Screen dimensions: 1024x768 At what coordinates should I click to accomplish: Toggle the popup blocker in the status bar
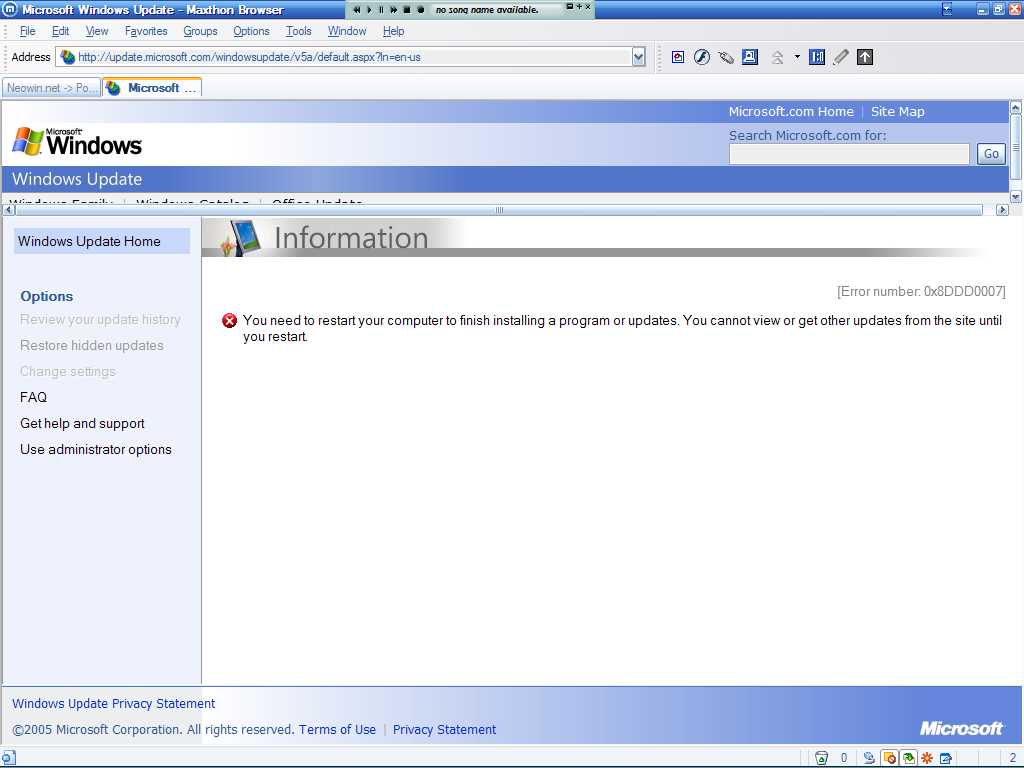[x=890, y=757]
